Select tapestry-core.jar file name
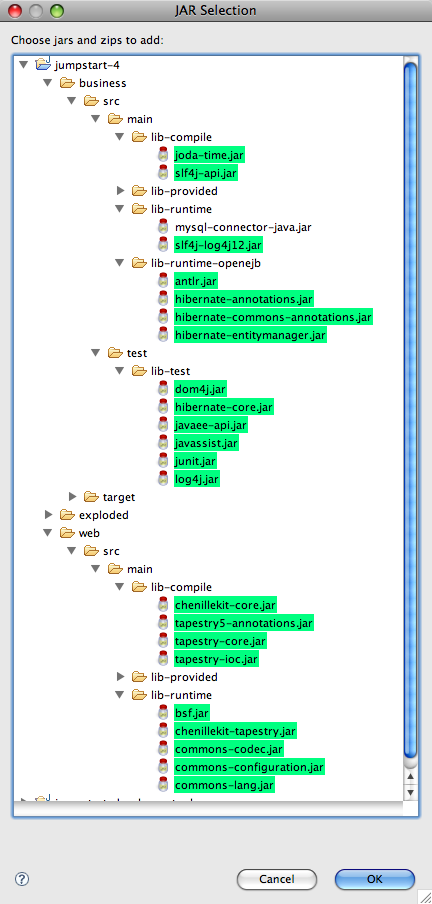The height and width of the screenshot is (904, 432). [220, 641]
